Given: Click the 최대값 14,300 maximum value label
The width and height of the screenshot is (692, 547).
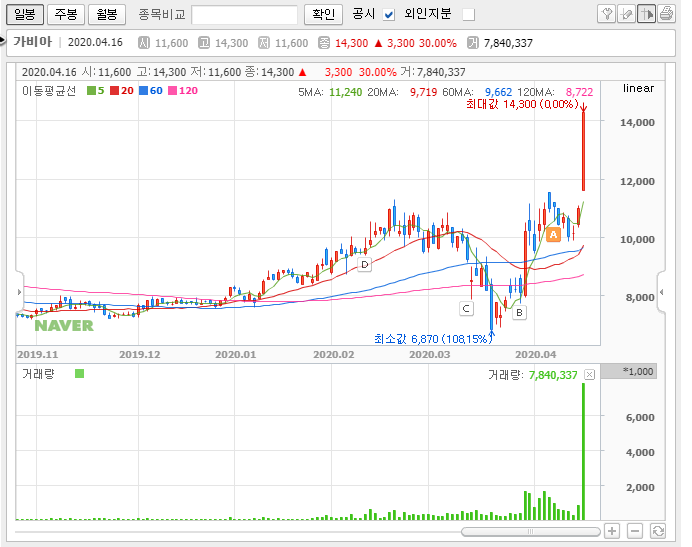Looking at the screenshot, I should [x=522, y=104].
